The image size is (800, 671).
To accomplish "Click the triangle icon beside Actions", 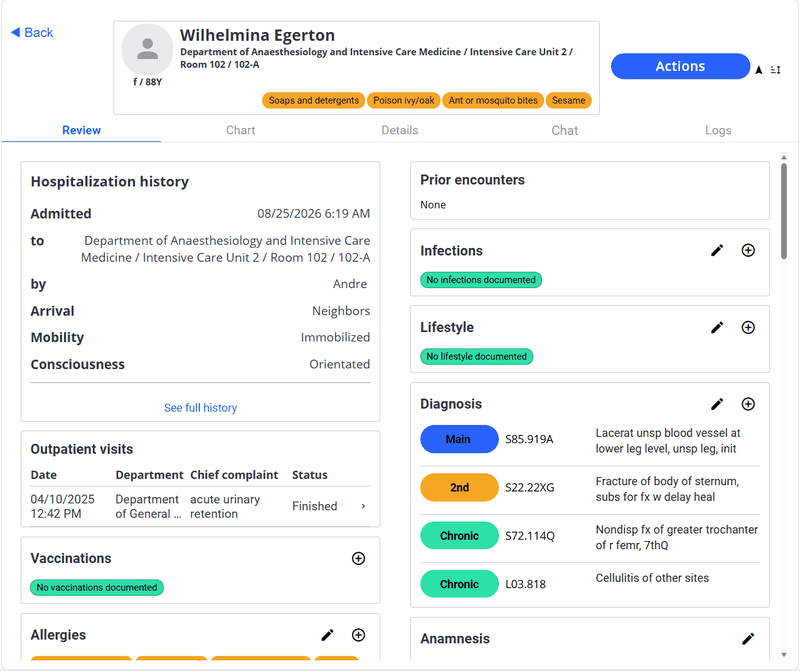I will coord(759,70).
